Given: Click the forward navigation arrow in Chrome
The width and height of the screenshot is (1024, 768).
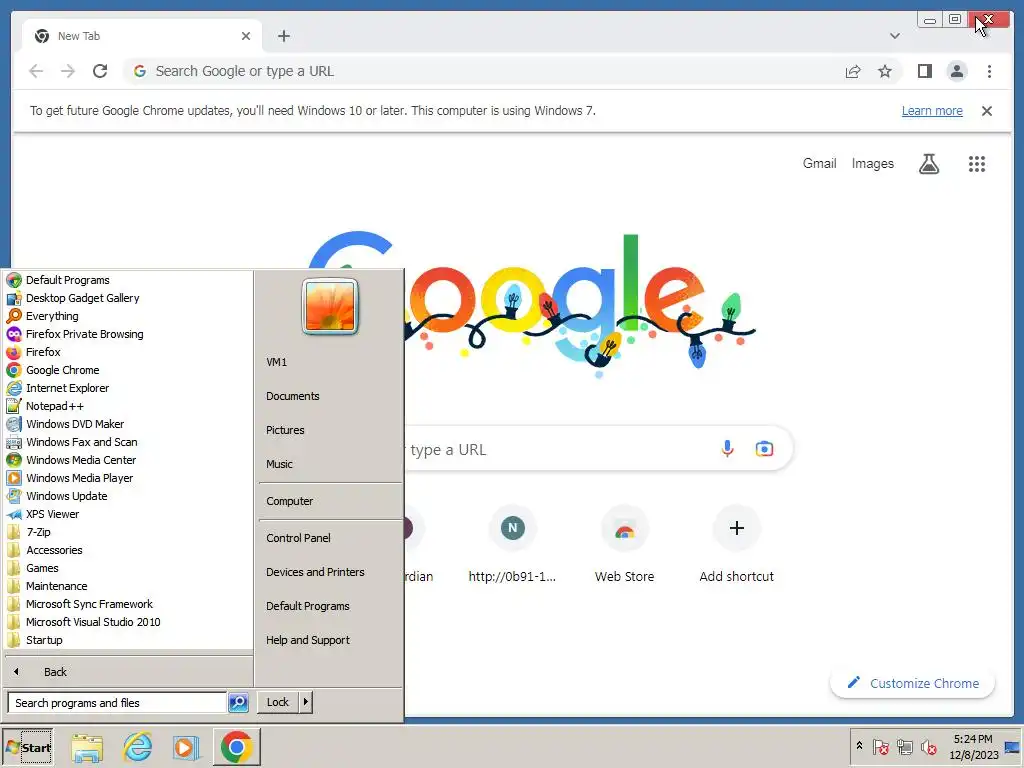Looking at the screenshot, I should (68, 71).
